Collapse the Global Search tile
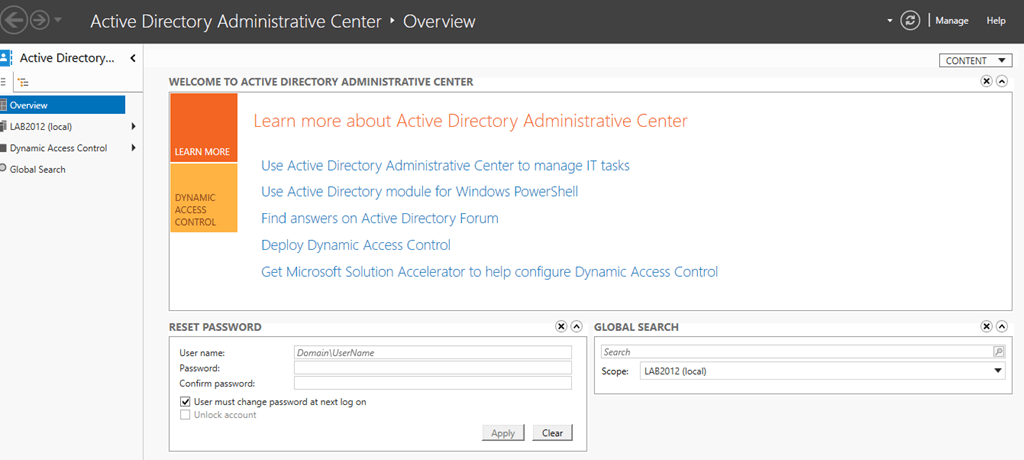Viewport: 1024px width, 460px height. point(1001,327)
